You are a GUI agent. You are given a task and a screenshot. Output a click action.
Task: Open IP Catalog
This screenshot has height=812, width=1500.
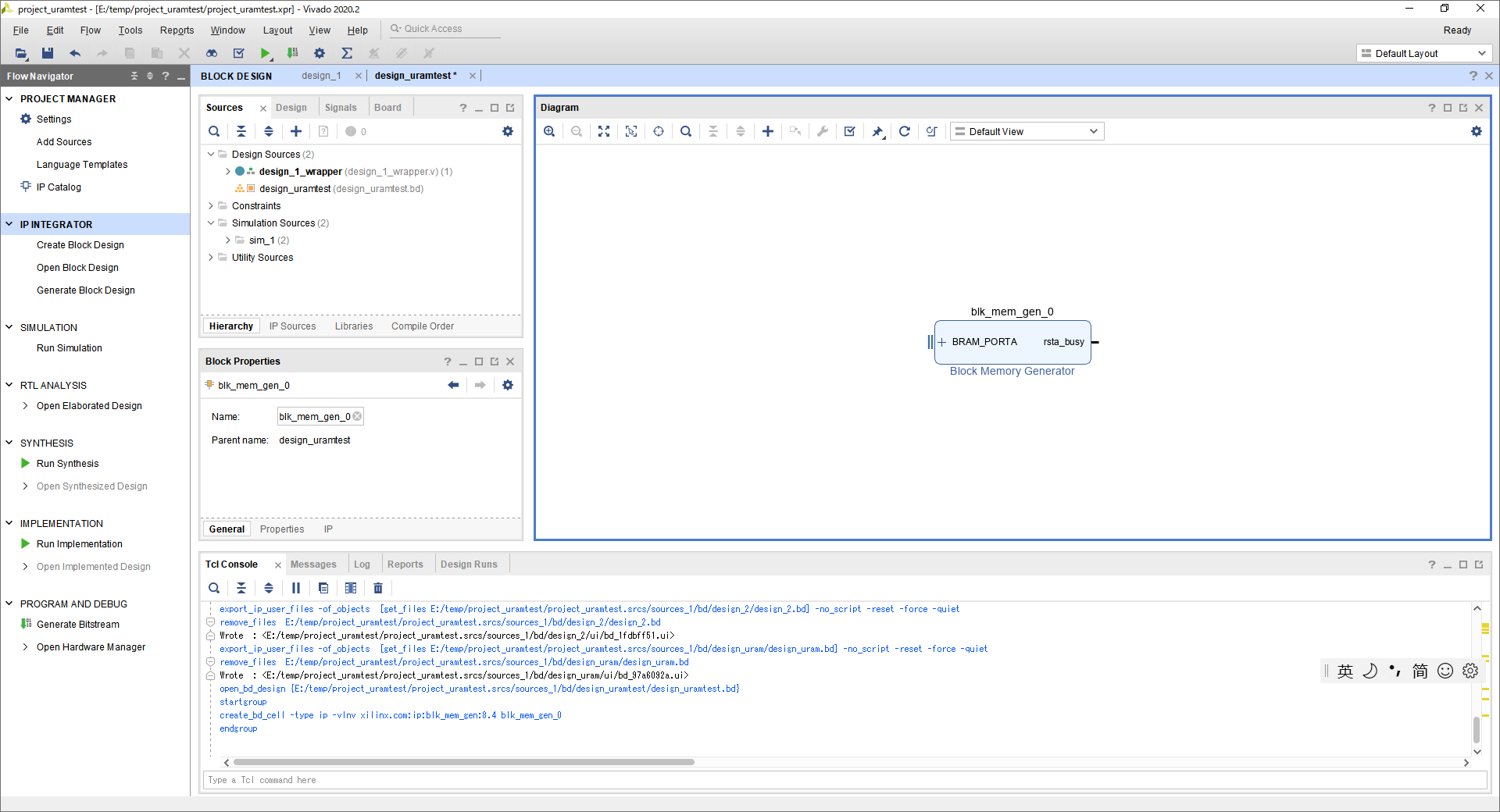point(59,187)
